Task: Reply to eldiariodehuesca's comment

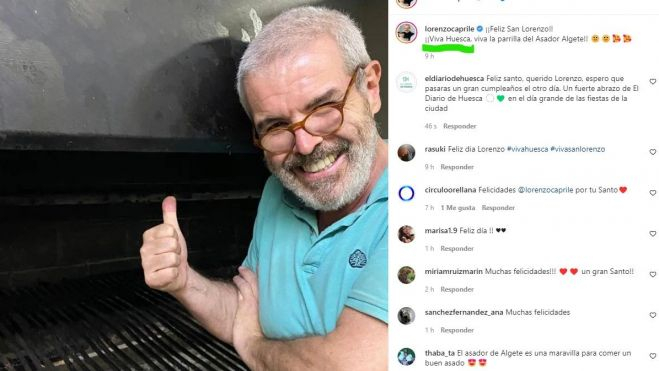Action: pyautogui.click(x=459, y=126)
